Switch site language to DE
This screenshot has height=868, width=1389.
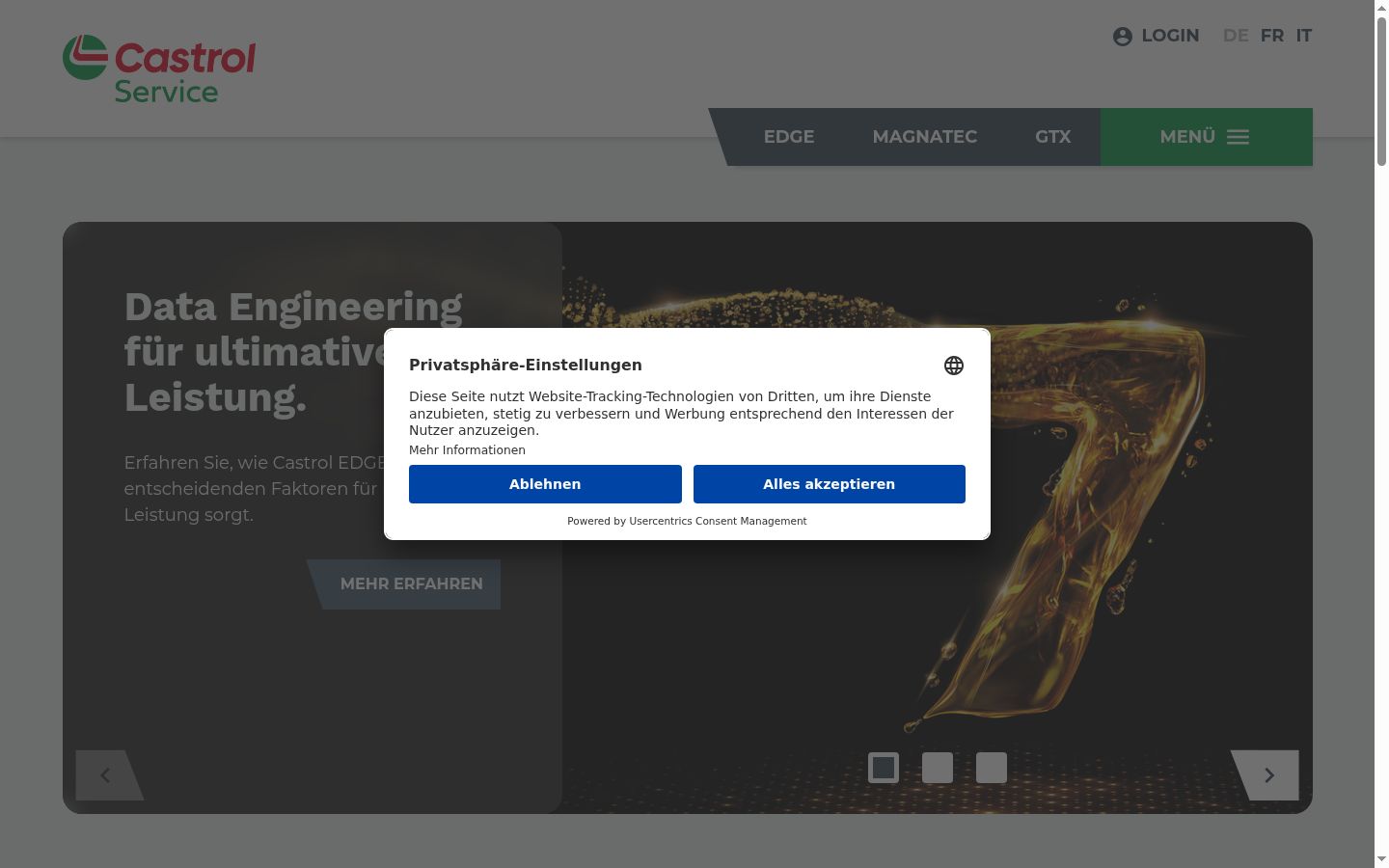[x=1236, y=36]
